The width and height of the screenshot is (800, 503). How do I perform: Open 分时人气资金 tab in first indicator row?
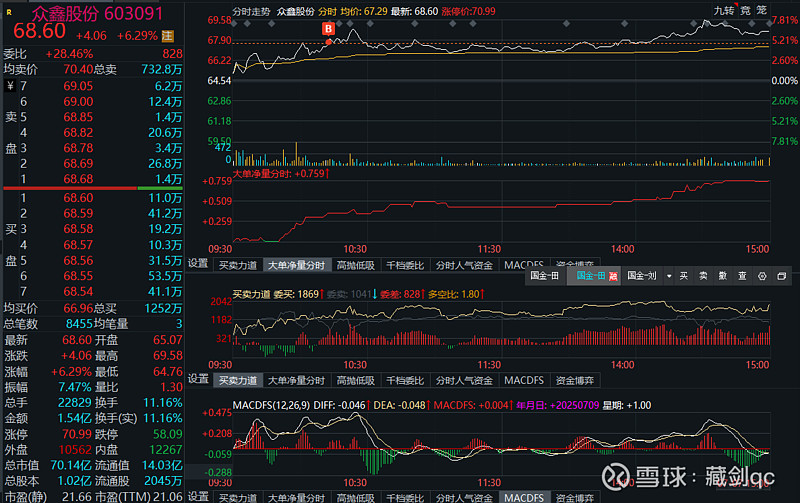464,265
